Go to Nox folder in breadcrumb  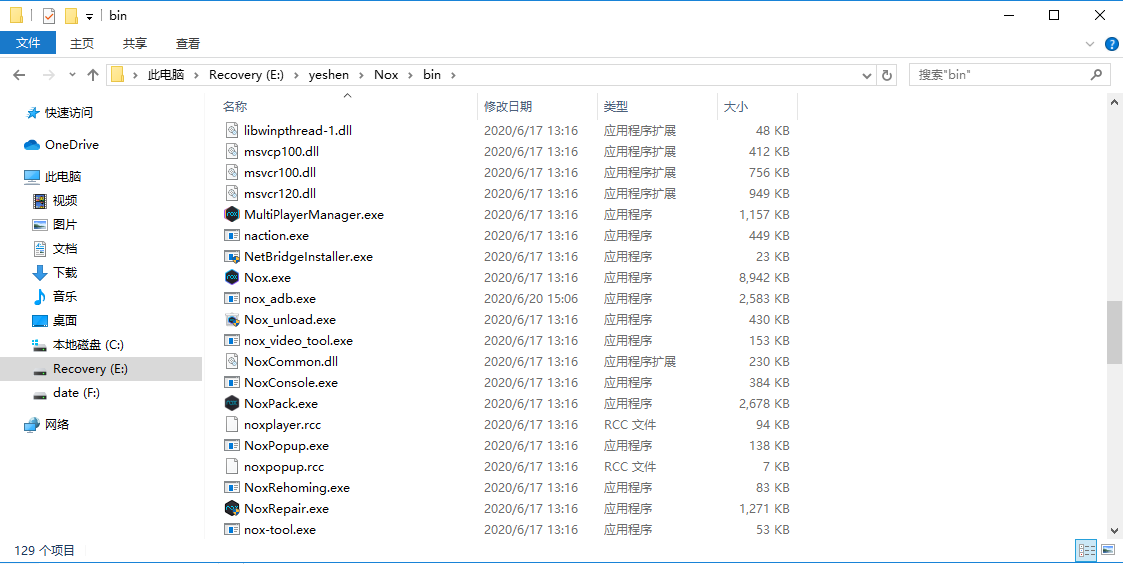tap(386, 75)
